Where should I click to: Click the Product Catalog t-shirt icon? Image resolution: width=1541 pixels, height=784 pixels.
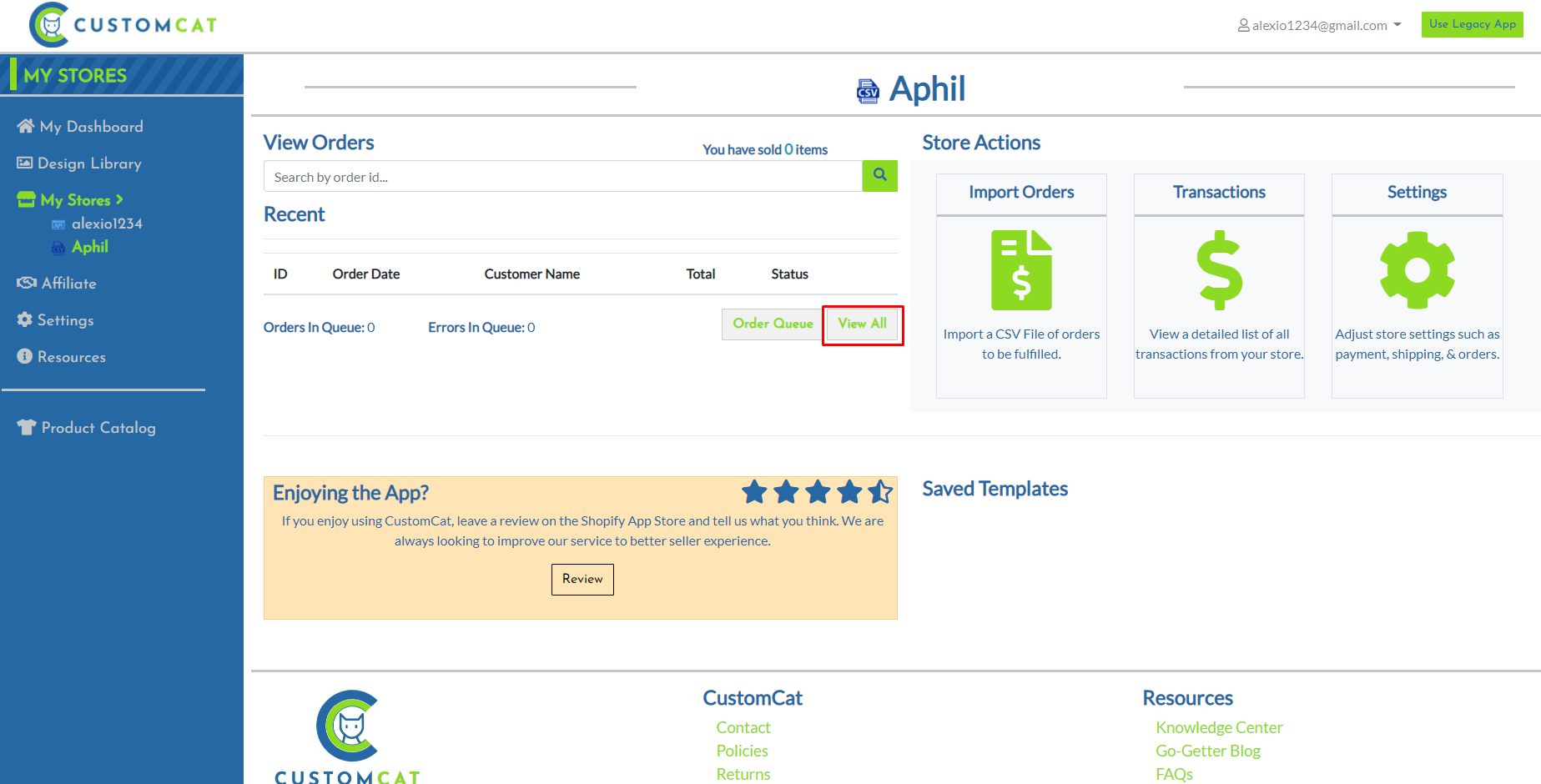pyautogui.click(x=27, y=427)
